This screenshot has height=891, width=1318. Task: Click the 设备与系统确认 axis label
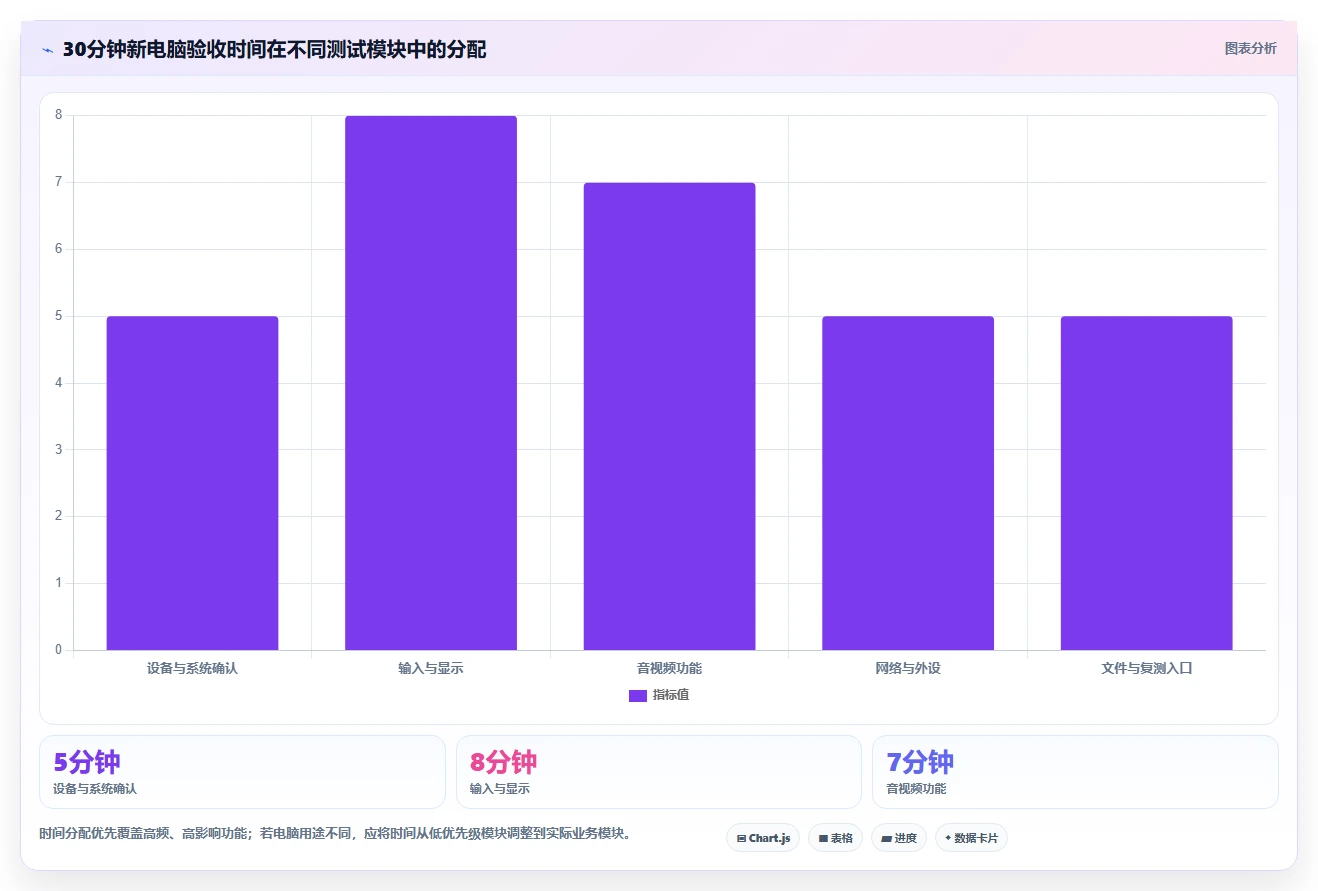click(192, 668)
